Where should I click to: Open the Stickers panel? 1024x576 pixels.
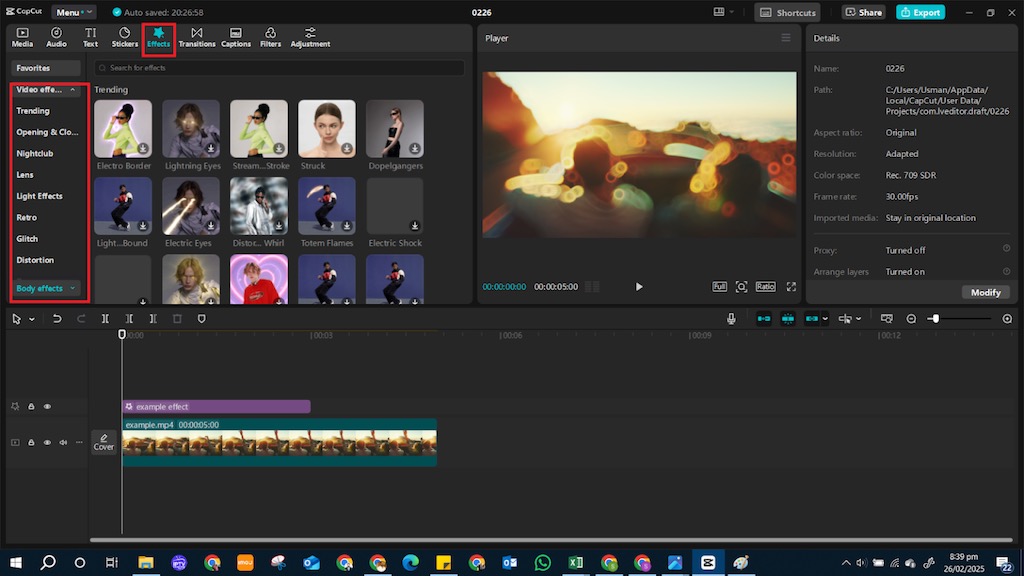tap(124, 37)
